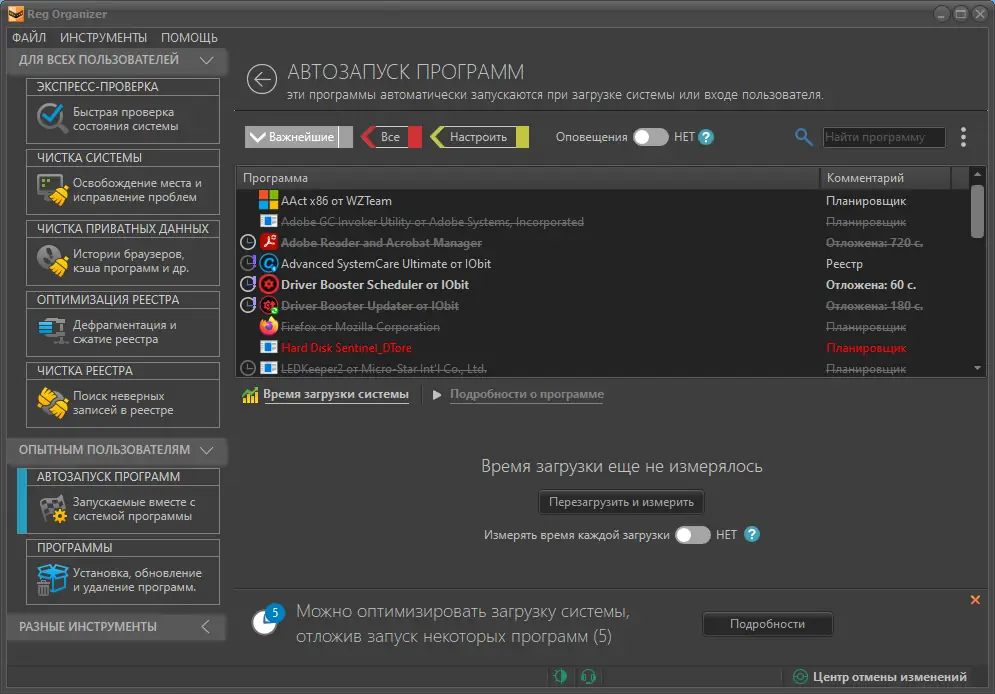995x694 pixels.
Task: Click the Driver Booster Scheduler icon
Action: pos(269,284)
